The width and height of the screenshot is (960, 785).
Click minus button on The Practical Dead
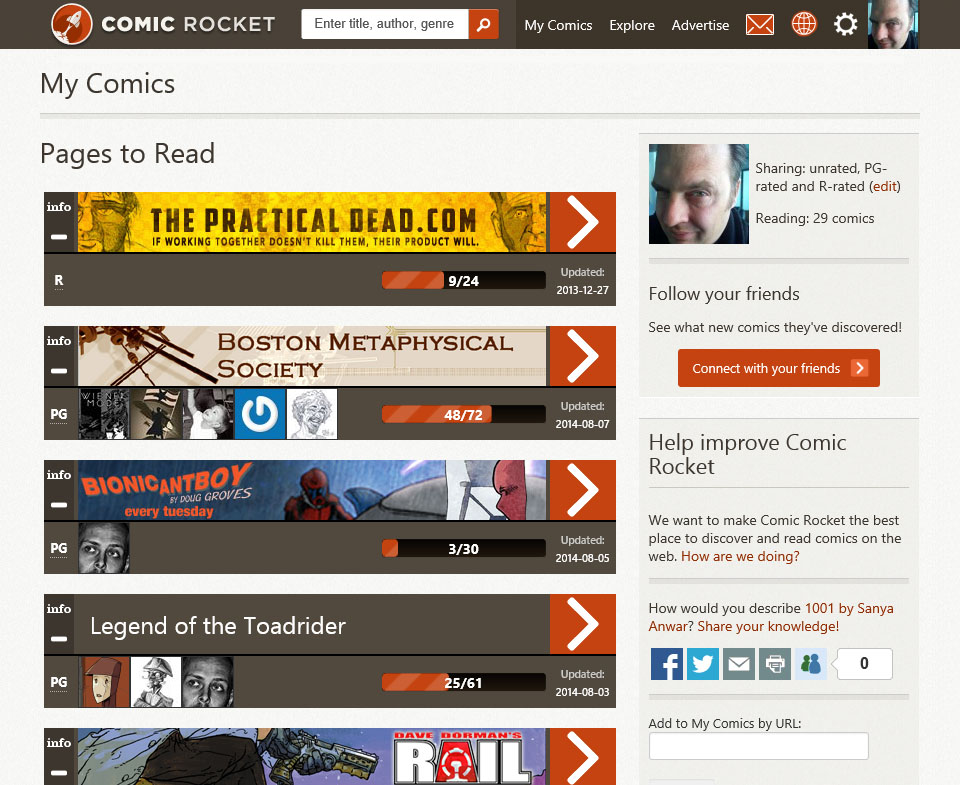click(x=59, y=237)
